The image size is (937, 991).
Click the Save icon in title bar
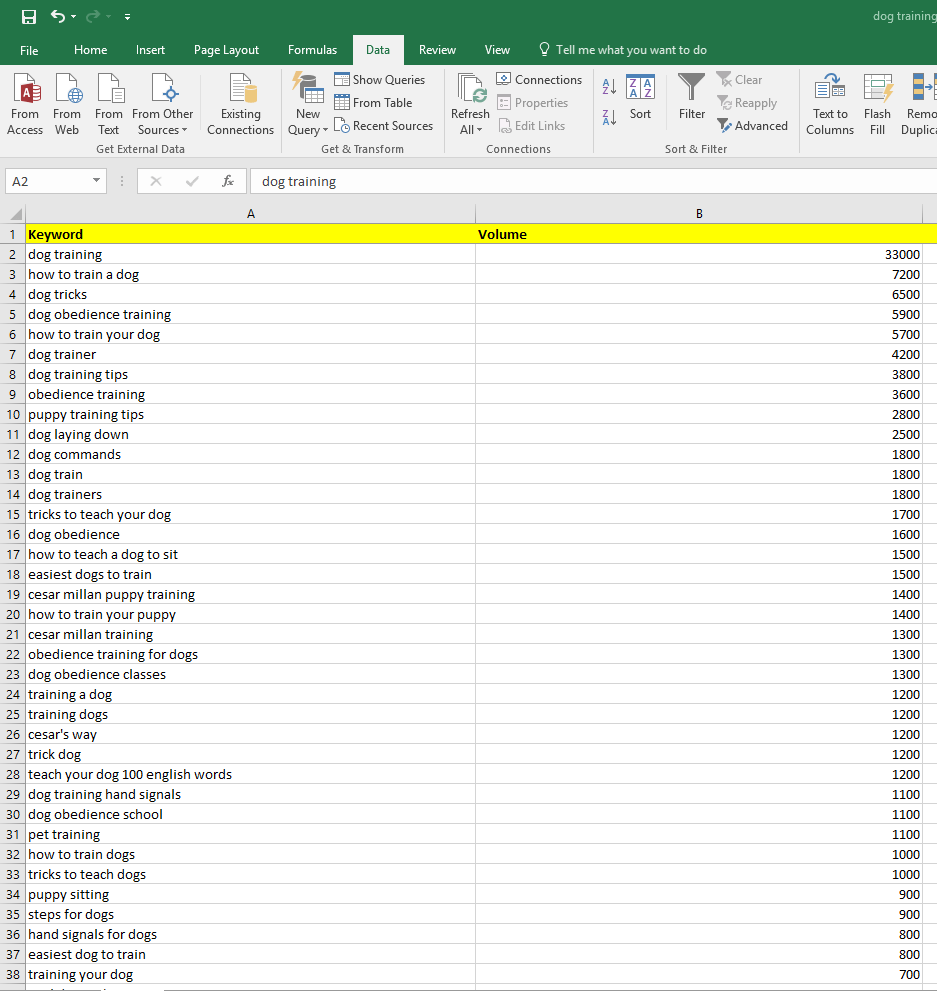[x=29, y=17]
